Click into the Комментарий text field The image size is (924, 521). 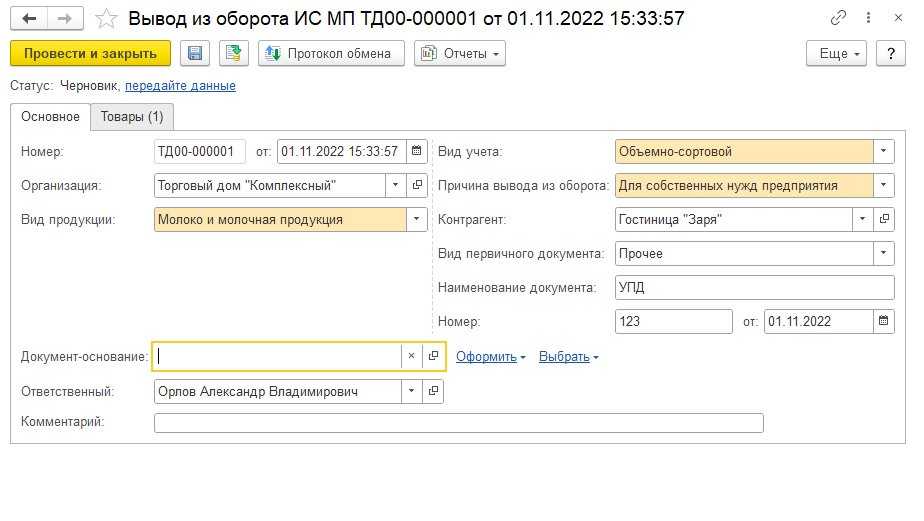458,423
